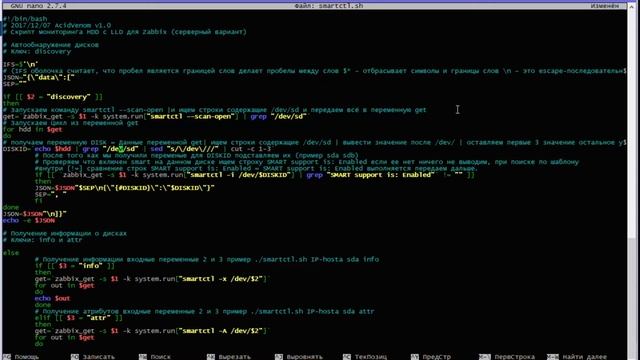Click the line with 'SMART support is: Enabled' grep
The width and height of the screenshot is (640, 360).
[x=255, y=175]
